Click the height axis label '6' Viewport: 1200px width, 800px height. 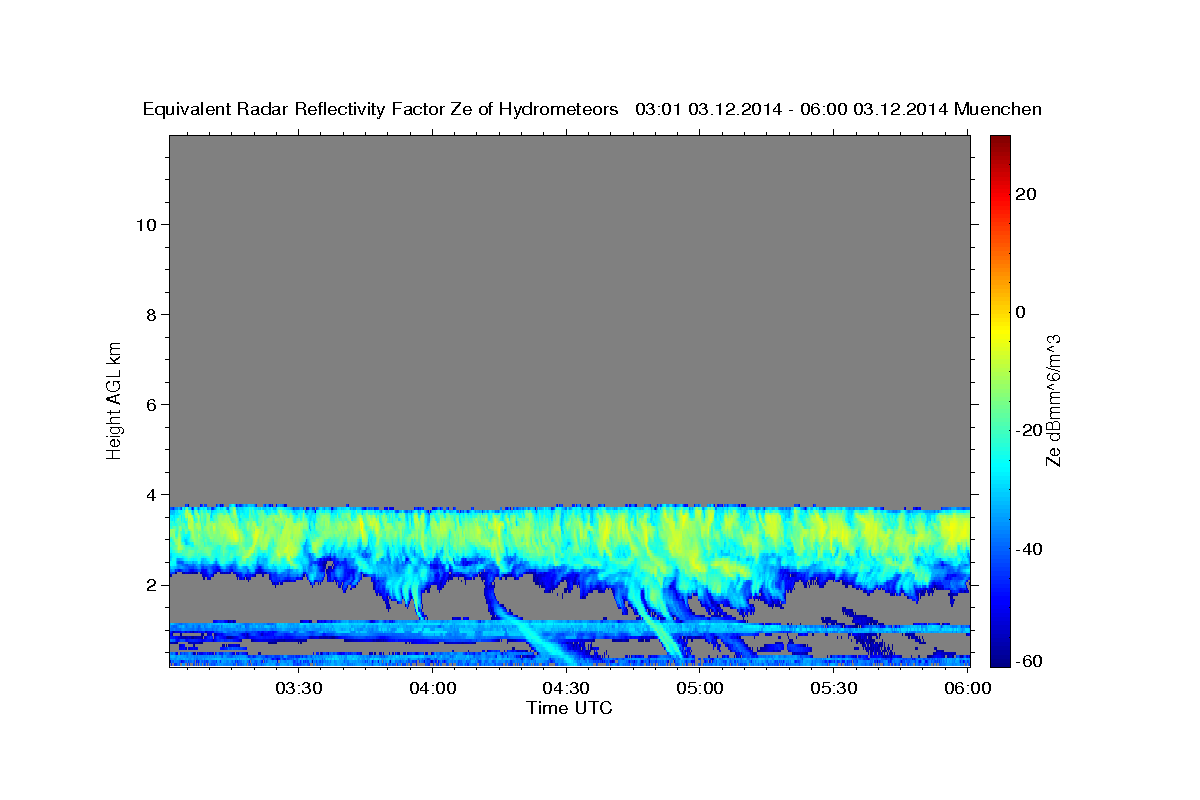click(150, 404)
